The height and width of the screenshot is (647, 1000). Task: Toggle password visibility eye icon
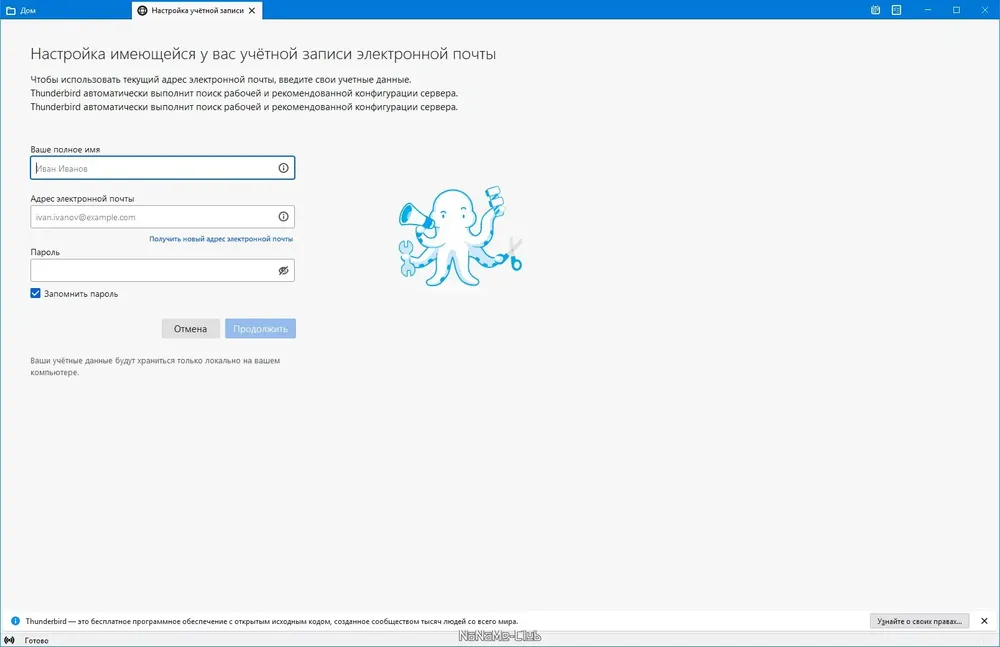click(x=283, y=271)
